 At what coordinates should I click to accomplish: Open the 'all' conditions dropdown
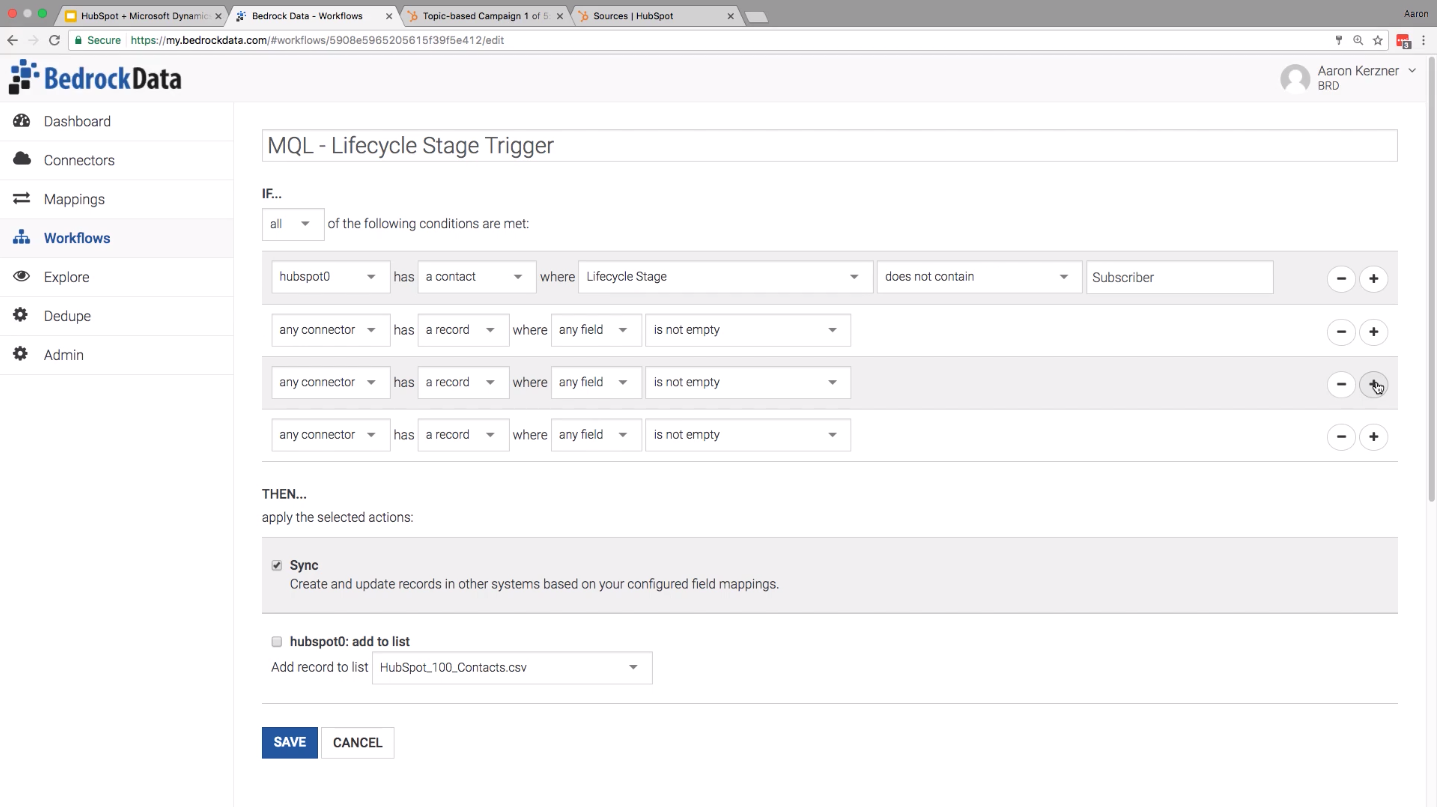(x=293, y=224)
